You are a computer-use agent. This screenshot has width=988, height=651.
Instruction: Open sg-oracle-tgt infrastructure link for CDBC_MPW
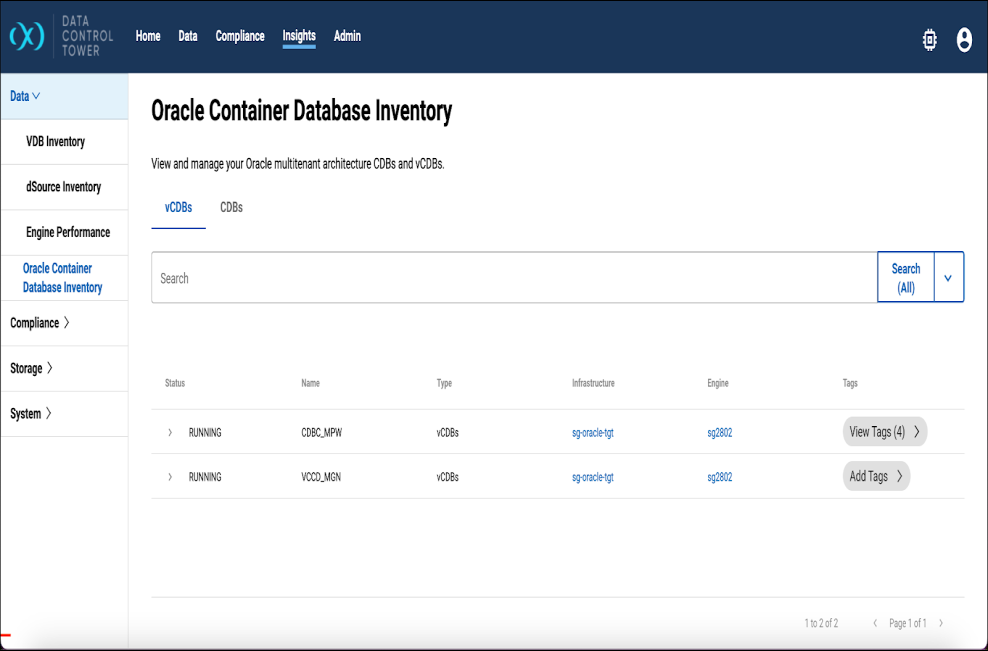[x=592, y=432]
